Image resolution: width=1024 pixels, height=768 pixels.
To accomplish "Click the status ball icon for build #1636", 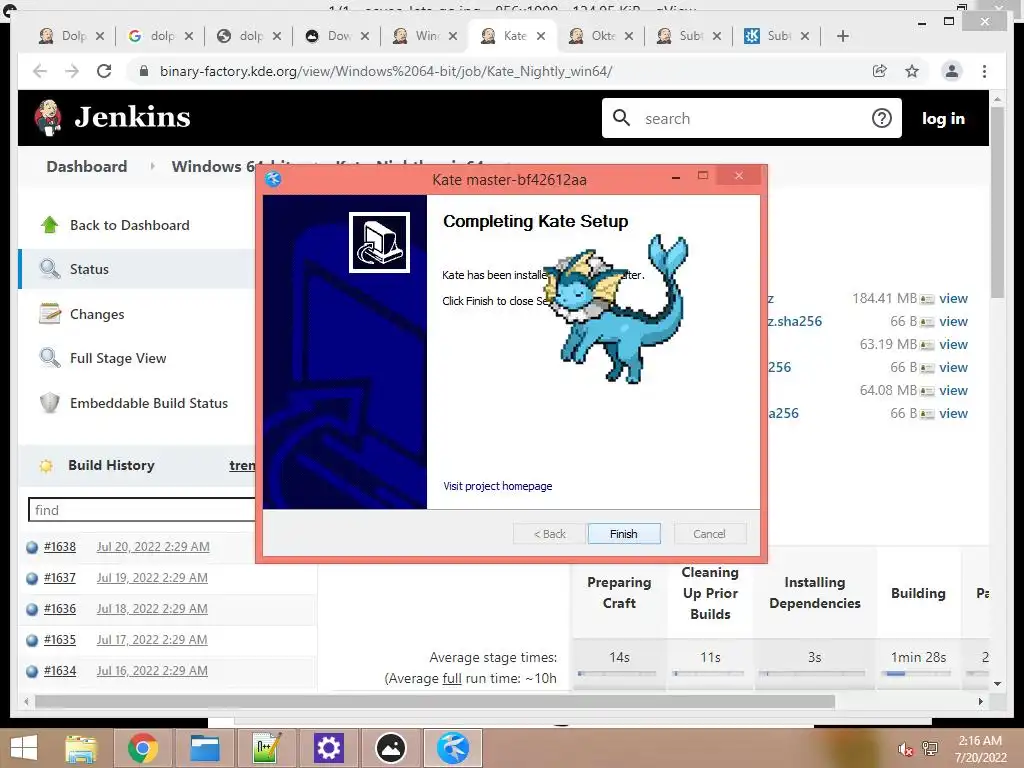I will 32,609.
